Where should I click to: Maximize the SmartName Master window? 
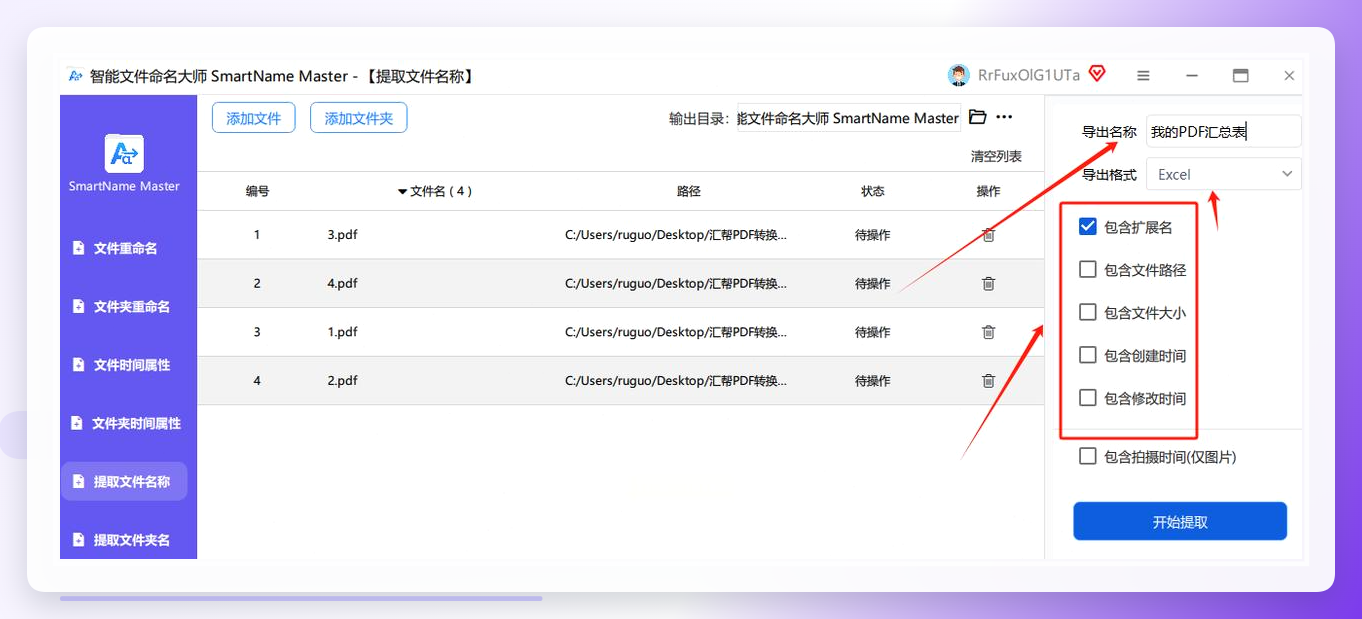1241,76
